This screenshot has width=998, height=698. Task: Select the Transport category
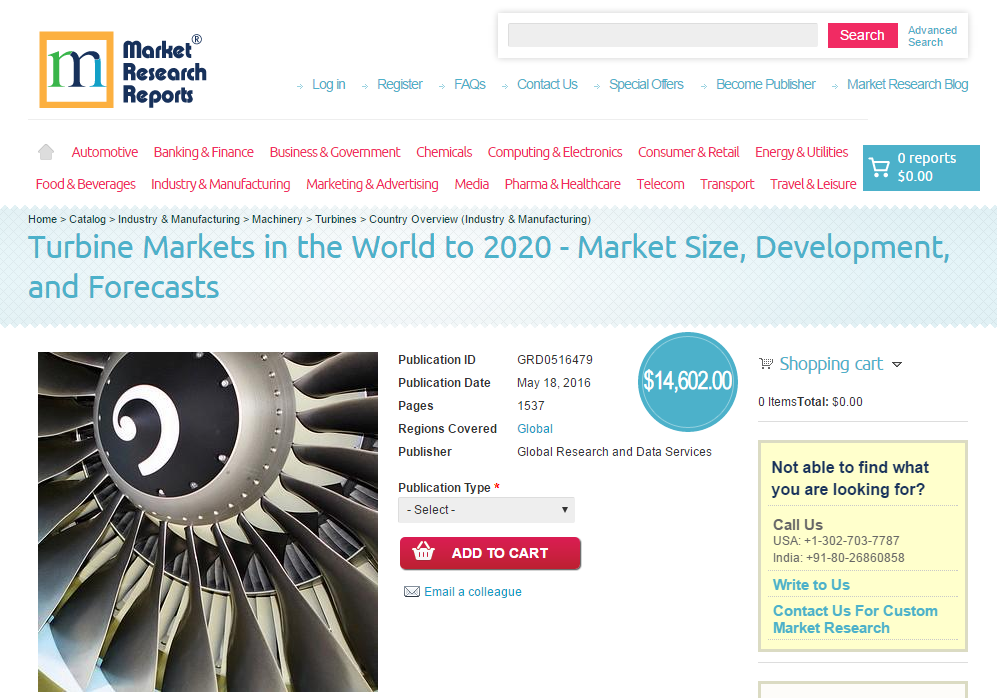[727, 184]
